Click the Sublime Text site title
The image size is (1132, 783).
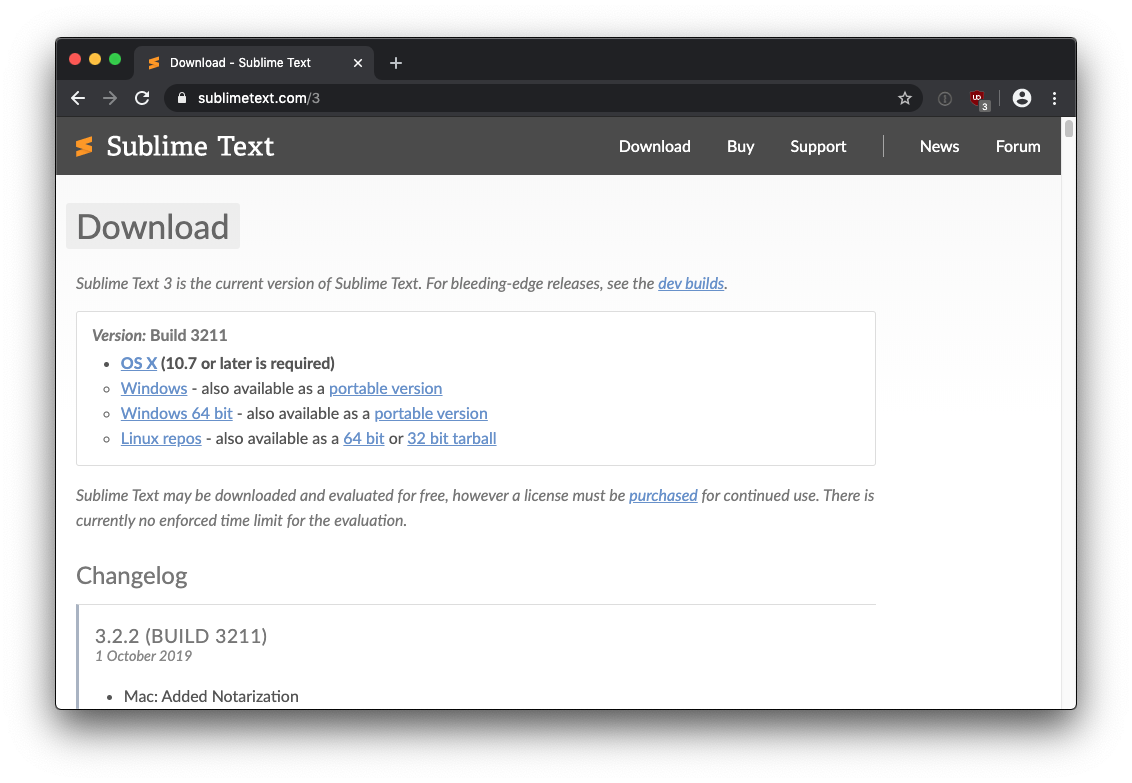click(x=190, y=146)
